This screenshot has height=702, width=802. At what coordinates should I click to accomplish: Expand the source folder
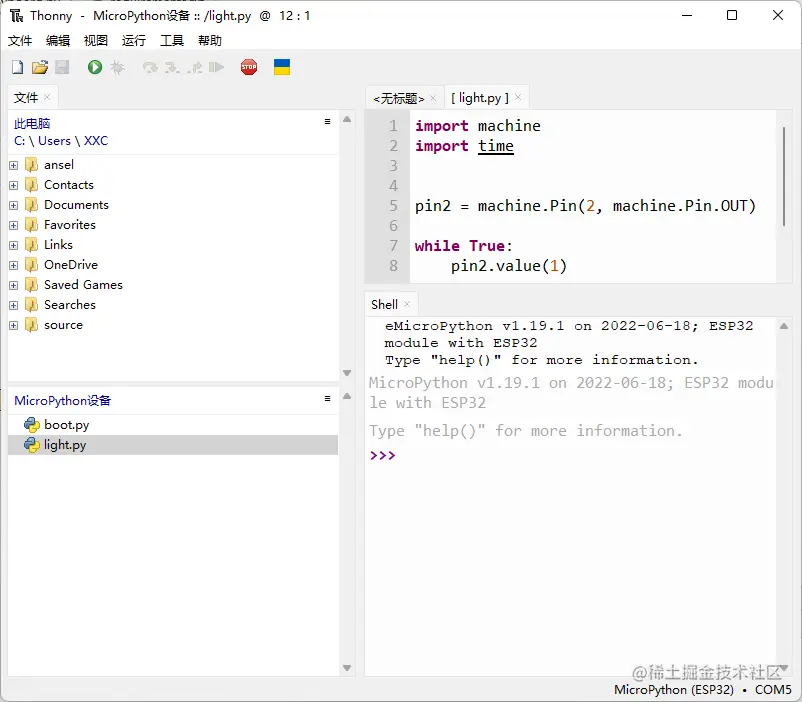click(x=14, y=325)
